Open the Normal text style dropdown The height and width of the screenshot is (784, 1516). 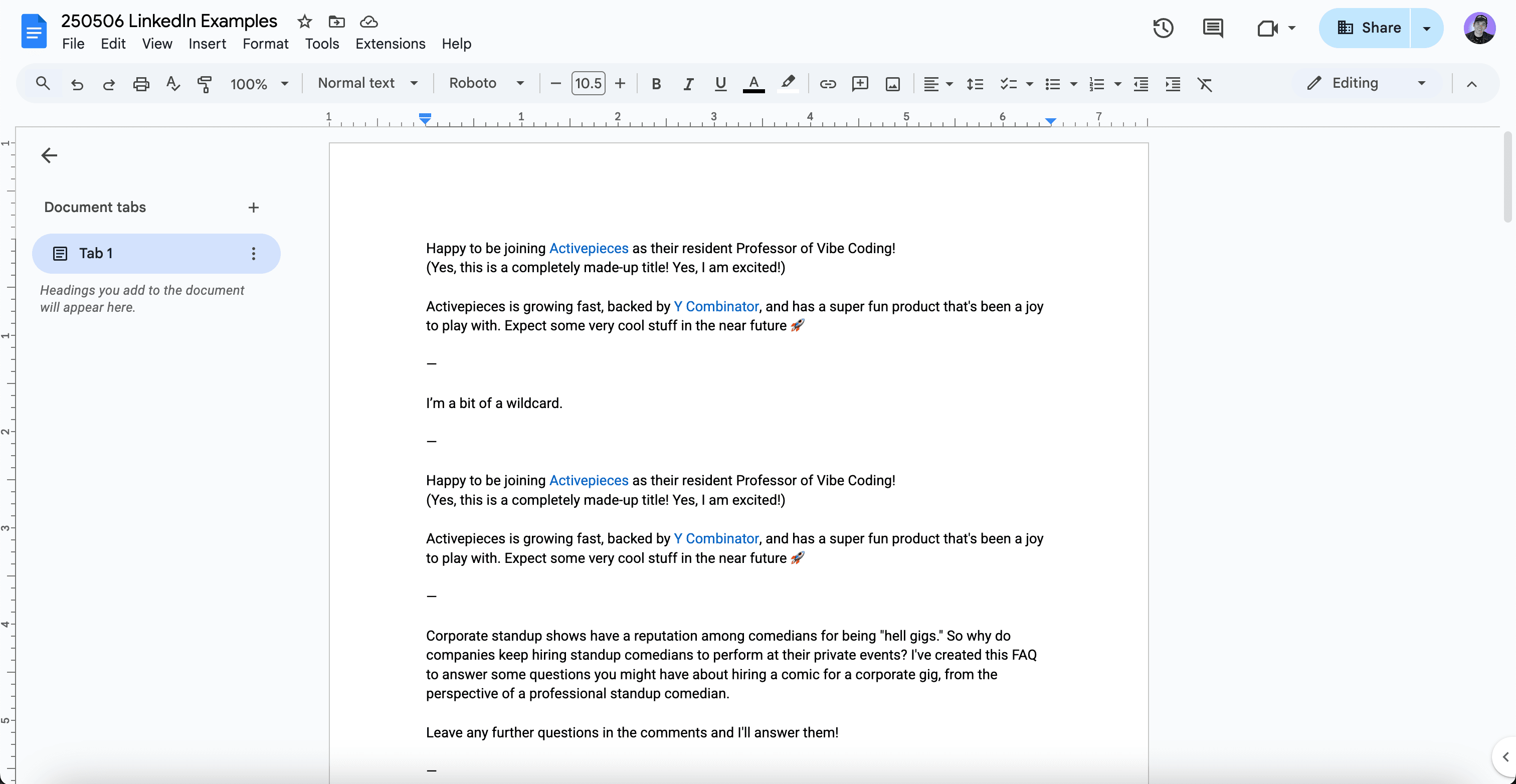[x=367, y=83]
